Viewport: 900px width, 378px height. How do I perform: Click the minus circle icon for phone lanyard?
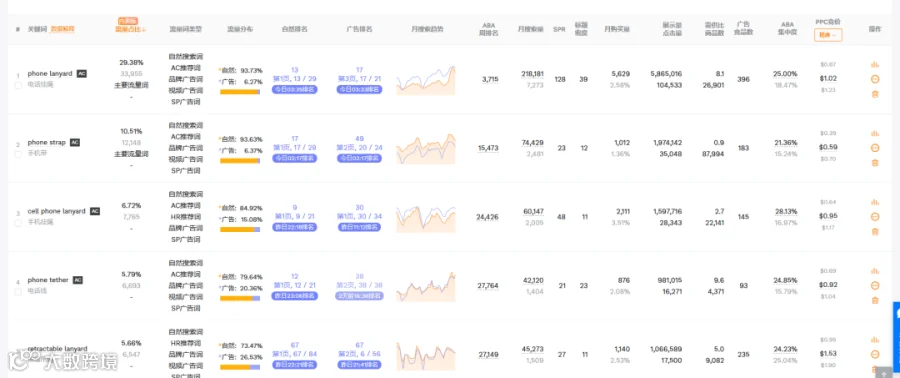[x=875, y=79]
